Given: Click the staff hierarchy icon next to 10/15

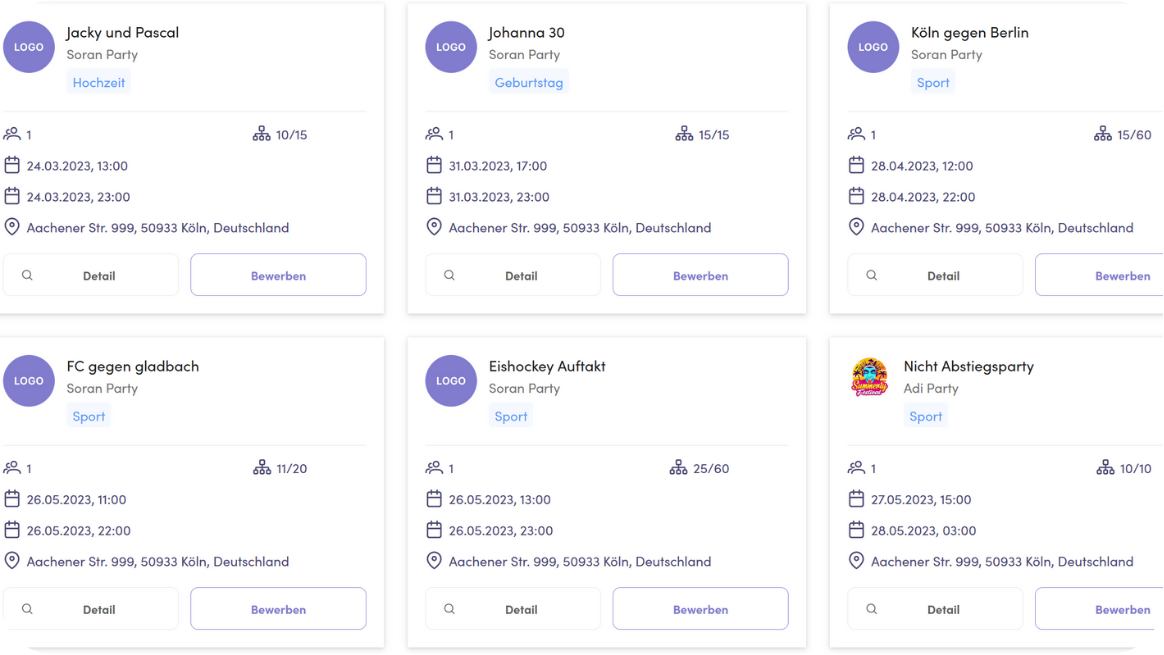Looking at the screenshot, I should click(262, 134).
